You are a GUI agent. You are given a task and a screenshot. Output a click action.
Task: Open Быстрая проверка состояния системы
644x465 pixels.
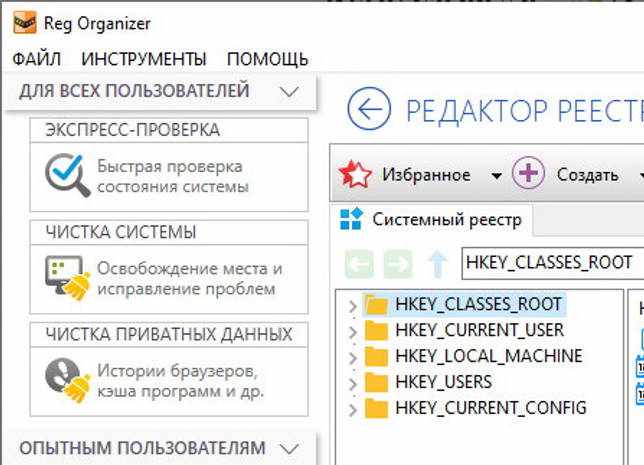173,177
